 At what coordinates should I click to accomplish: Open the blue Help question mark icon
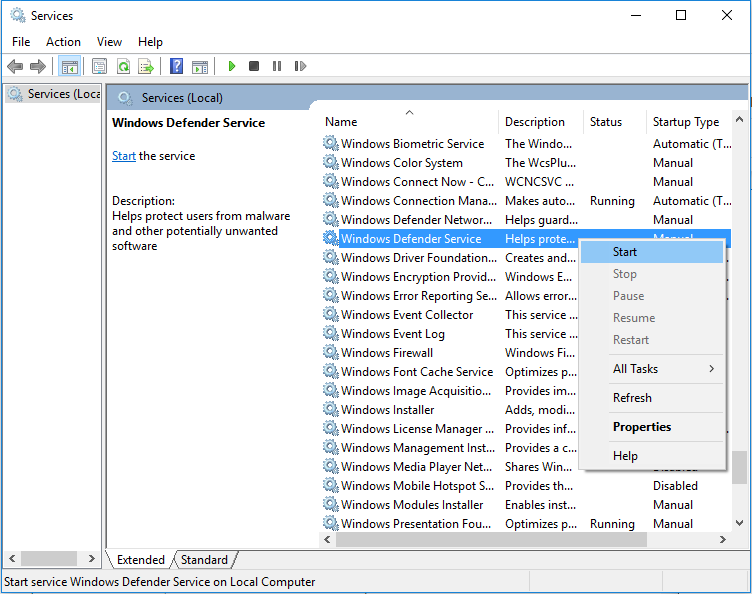tap(176, 66)
